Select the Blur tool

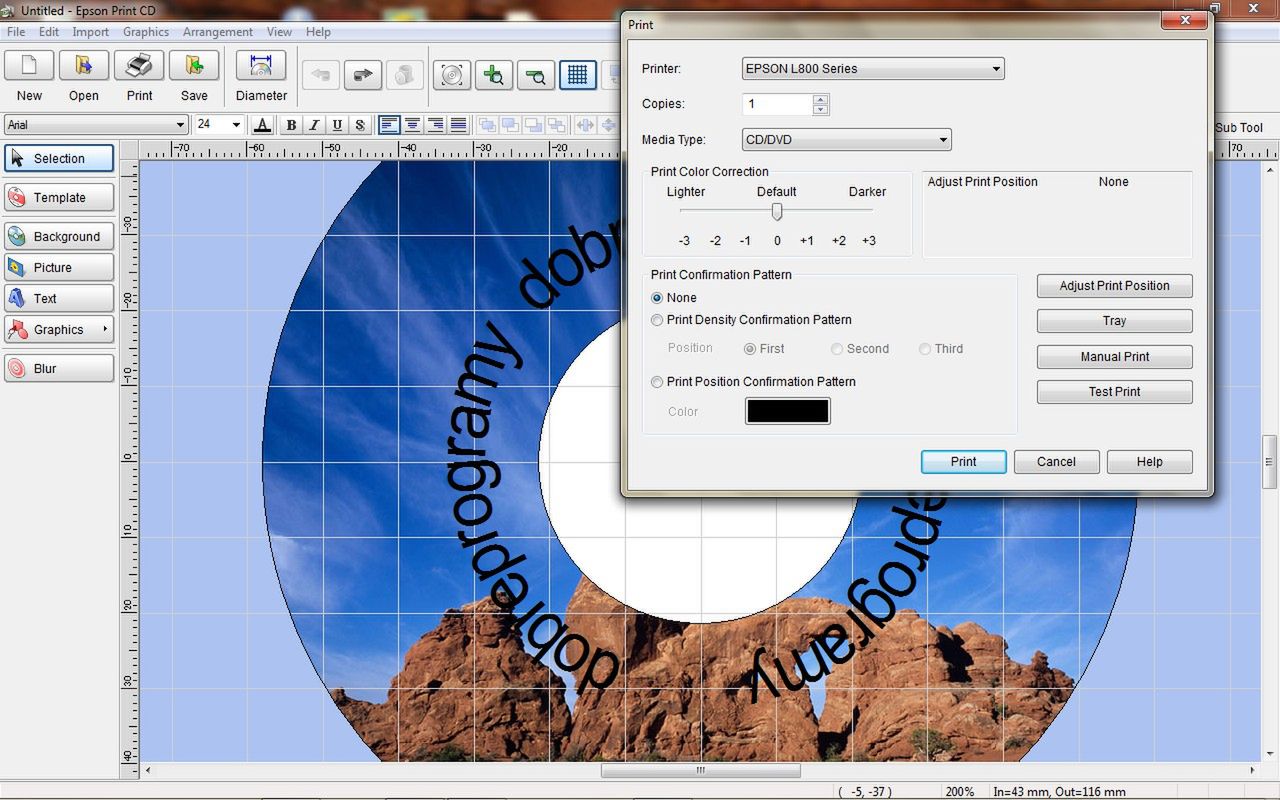[59, 368]
